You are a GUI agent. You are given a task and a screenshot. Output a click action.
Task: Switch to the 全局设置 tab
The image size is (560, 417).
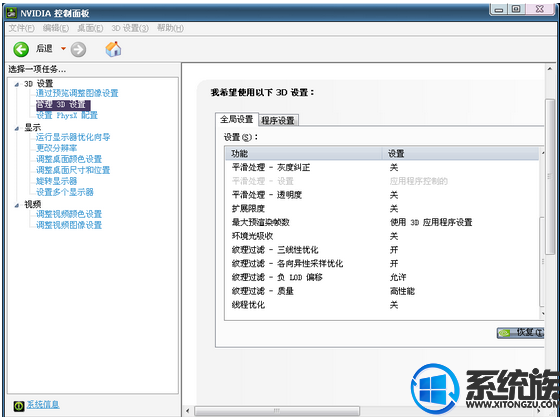[236, 119]
